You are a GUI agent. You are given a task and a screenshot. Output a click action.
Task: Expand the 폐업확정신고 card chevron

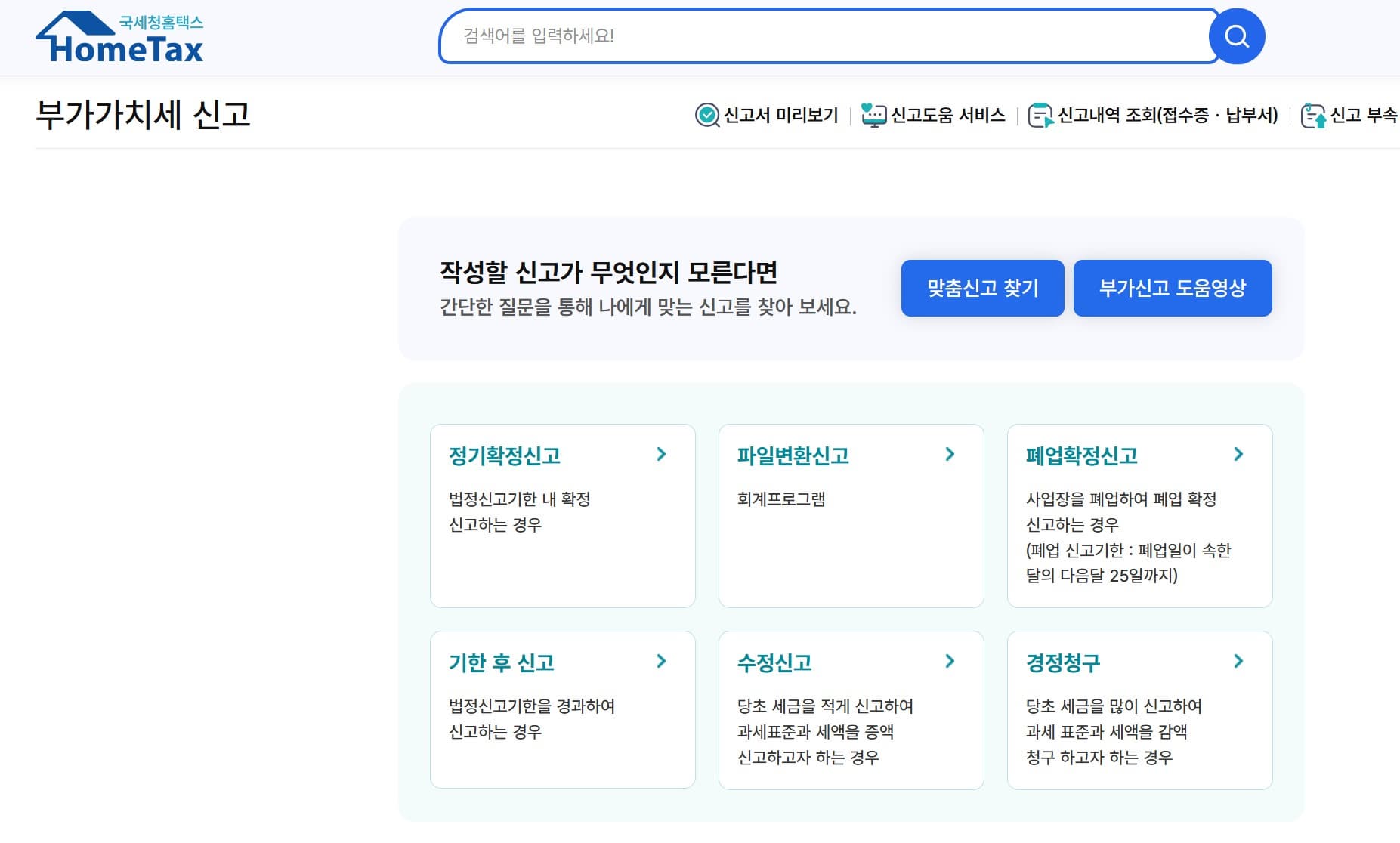point(1238,454)
